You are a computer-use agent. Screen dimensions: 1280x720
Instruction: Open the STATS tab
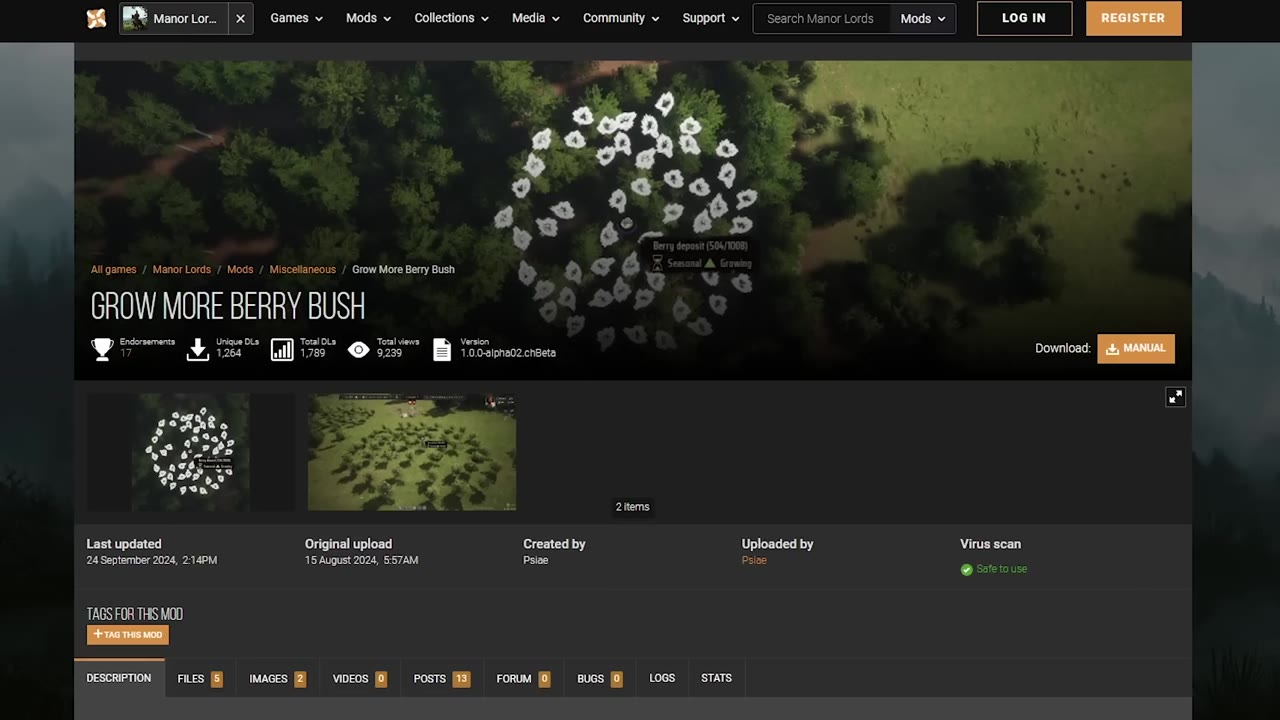[716, 678]
